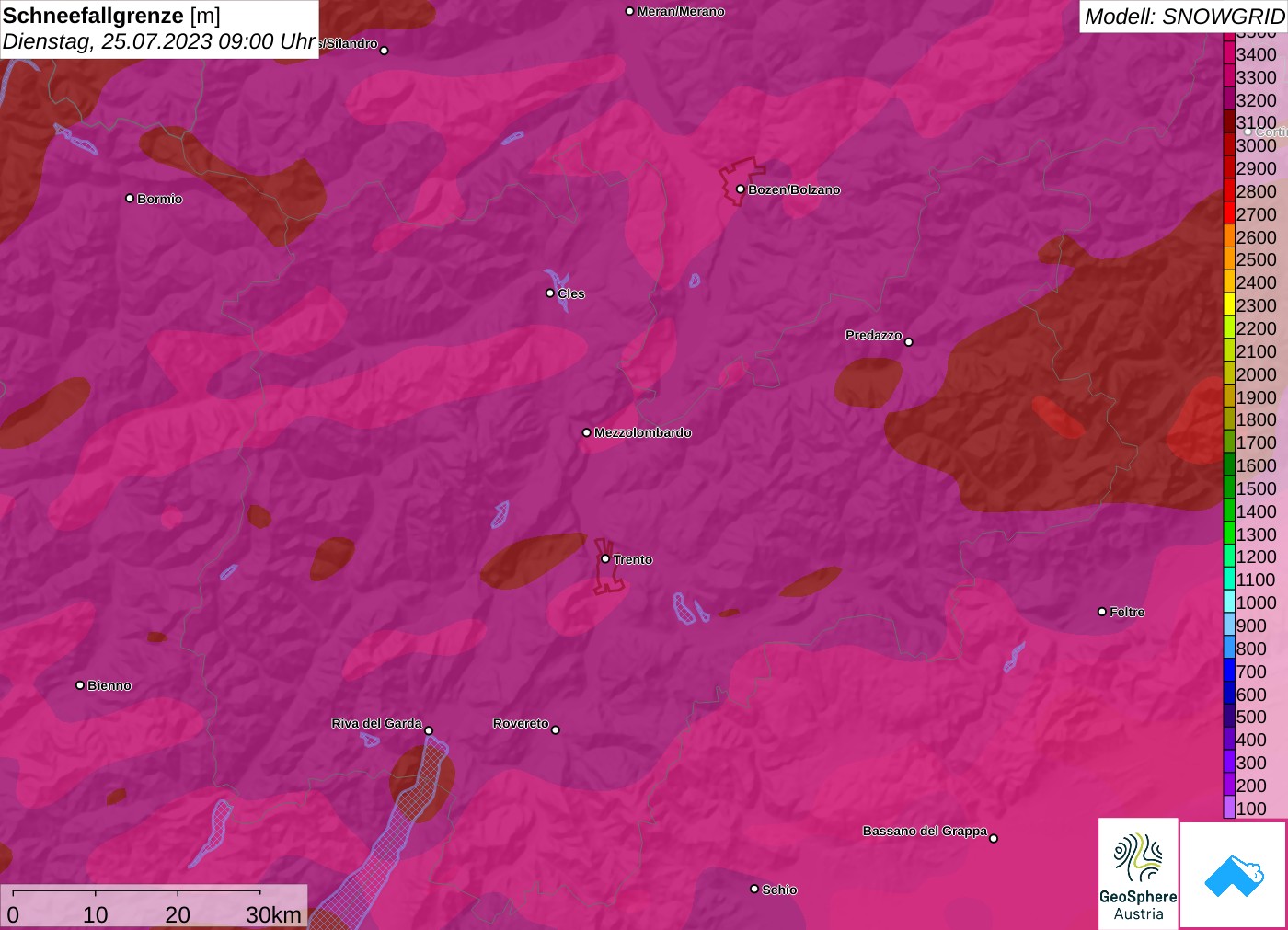Viewport: 1288px width, 930px height.
Task: Pick the 400 legend color swatch
Action: click(x=1229, y=740)
